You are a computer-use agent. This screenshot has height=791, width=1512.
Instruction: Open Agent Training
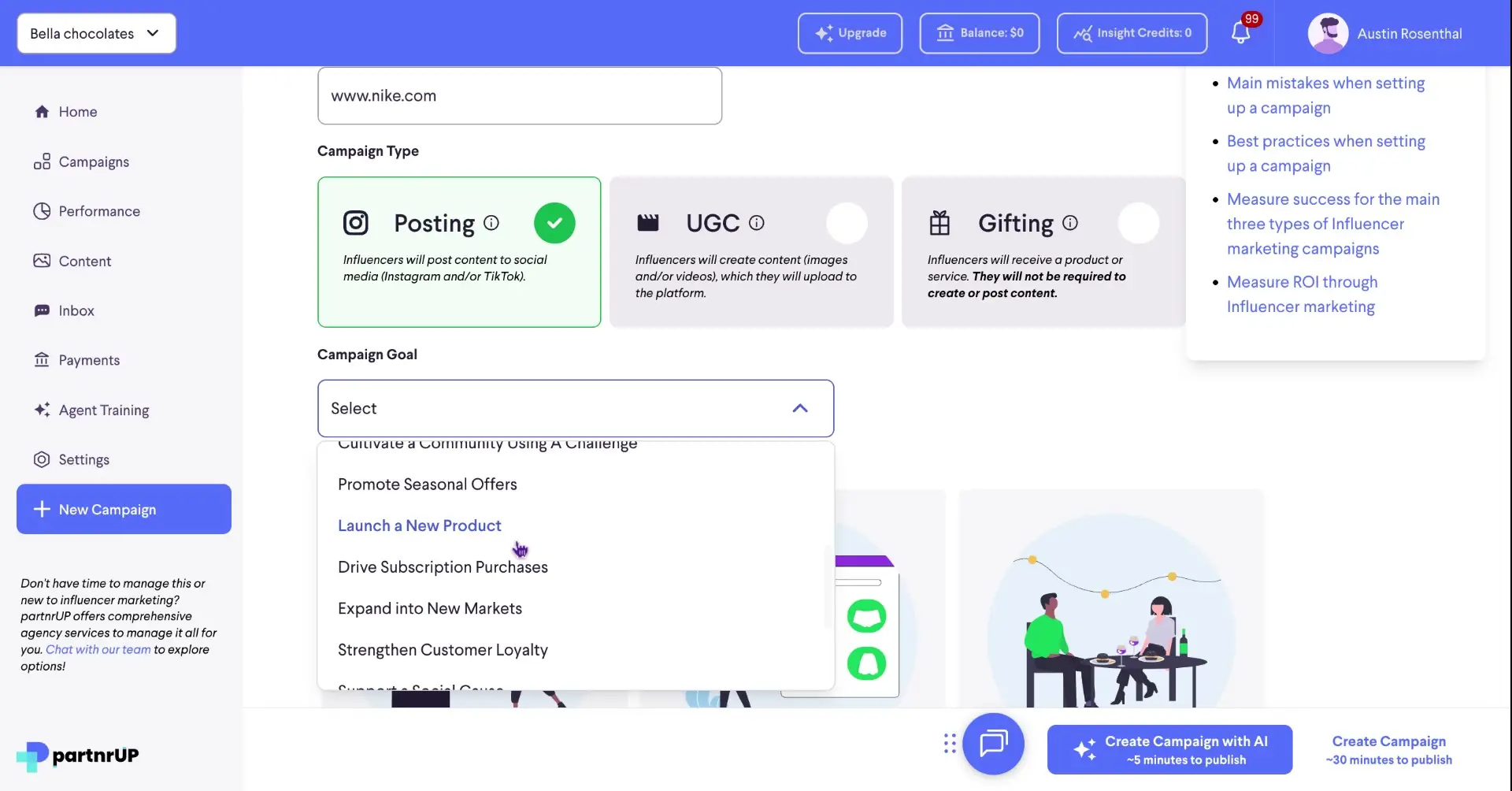pos(103,410)
